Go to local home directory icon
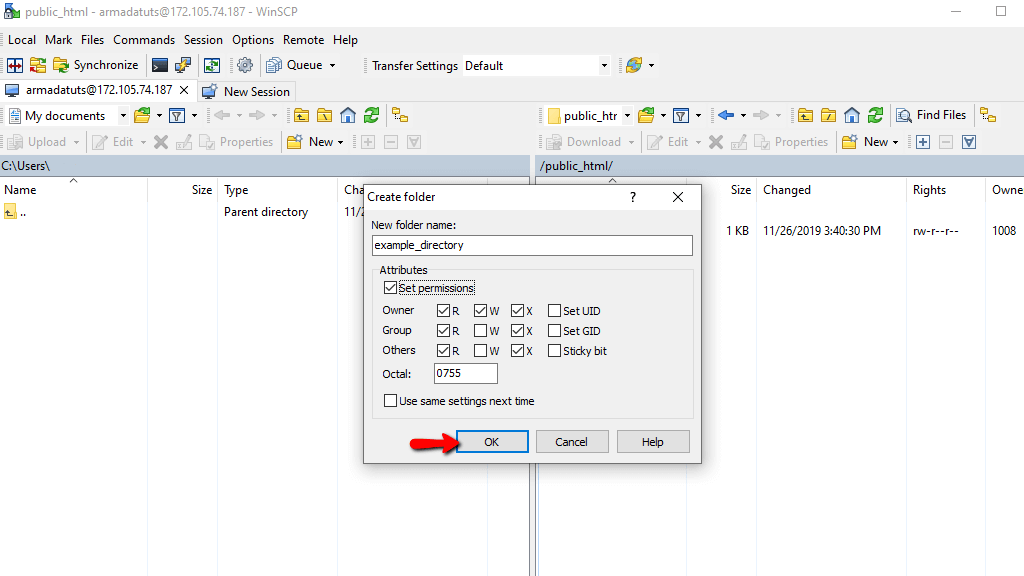 [x=348, y=116]
